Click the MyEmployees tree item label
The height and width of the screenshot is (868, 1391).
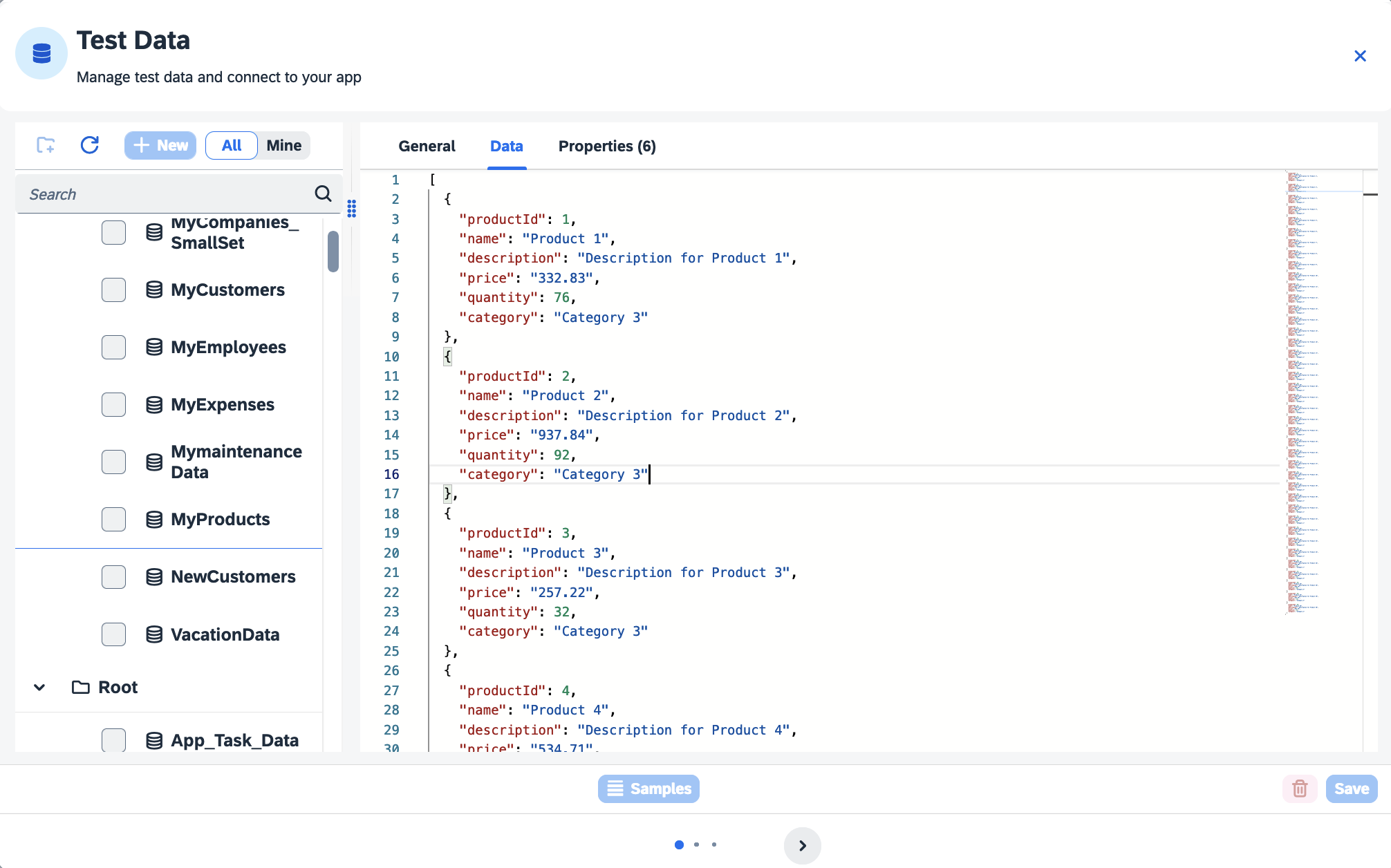pos(228,347)
